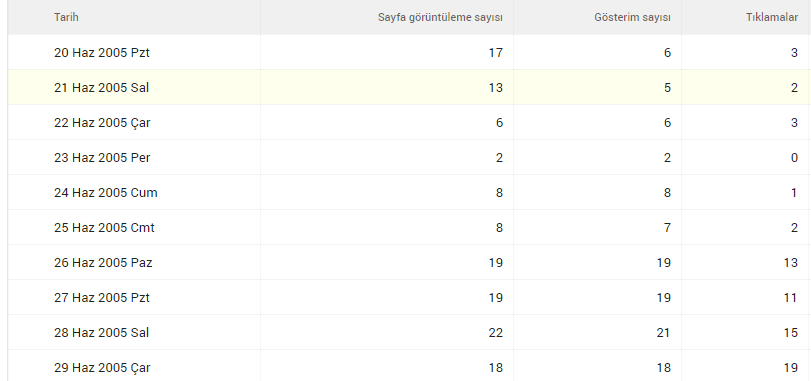Sort by Sayfa görüntüleme sayısı column header
Screen dimensions: 811x381
[440, 17]
